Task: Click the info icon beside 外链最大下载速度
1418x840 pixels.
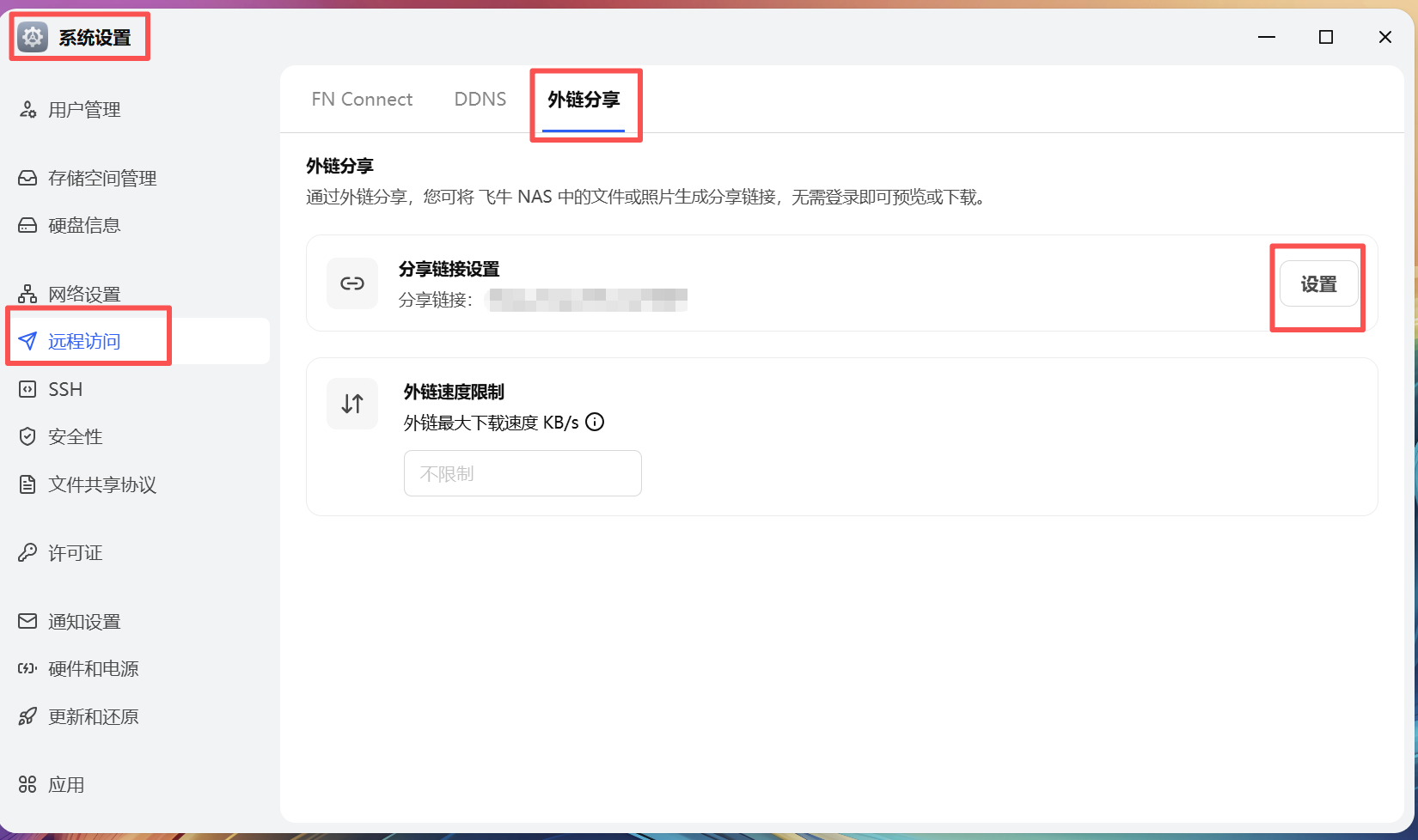Action: 595,422
